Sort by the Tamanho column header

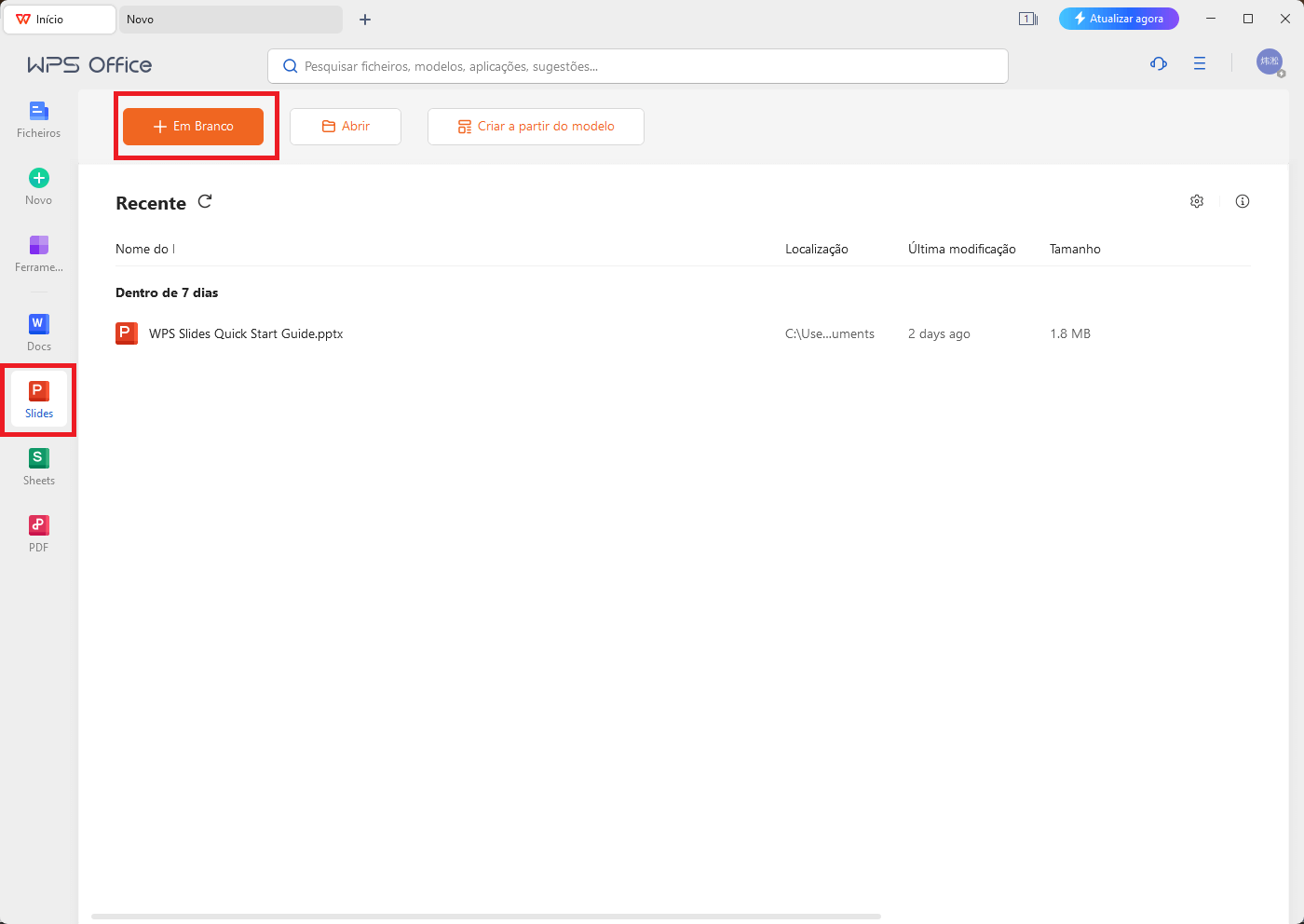pos(1075,249)
